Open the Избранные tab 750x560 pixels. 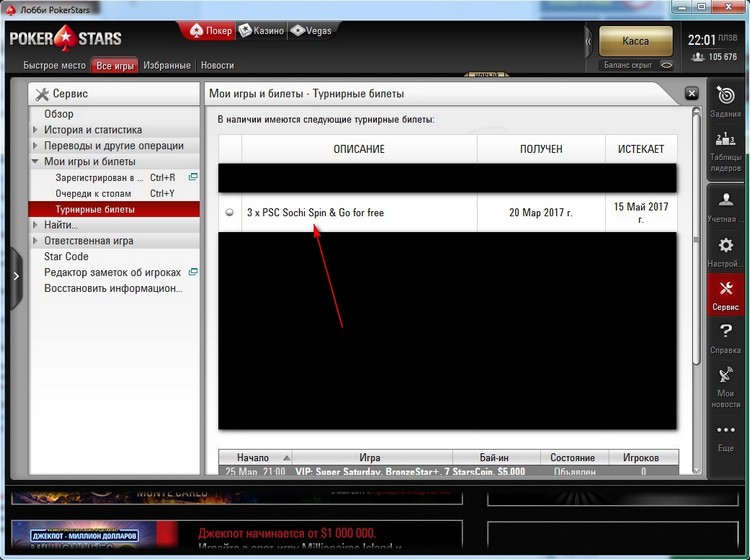point(167,66)
